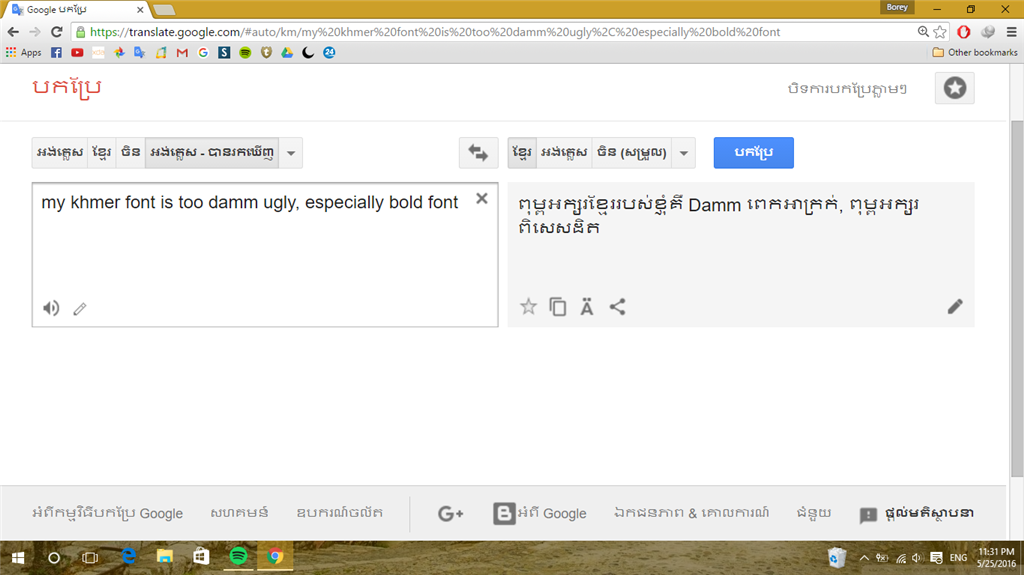Open About Google Translate footer link
This screenshot has width=1024, height=575.
(108, 513)
